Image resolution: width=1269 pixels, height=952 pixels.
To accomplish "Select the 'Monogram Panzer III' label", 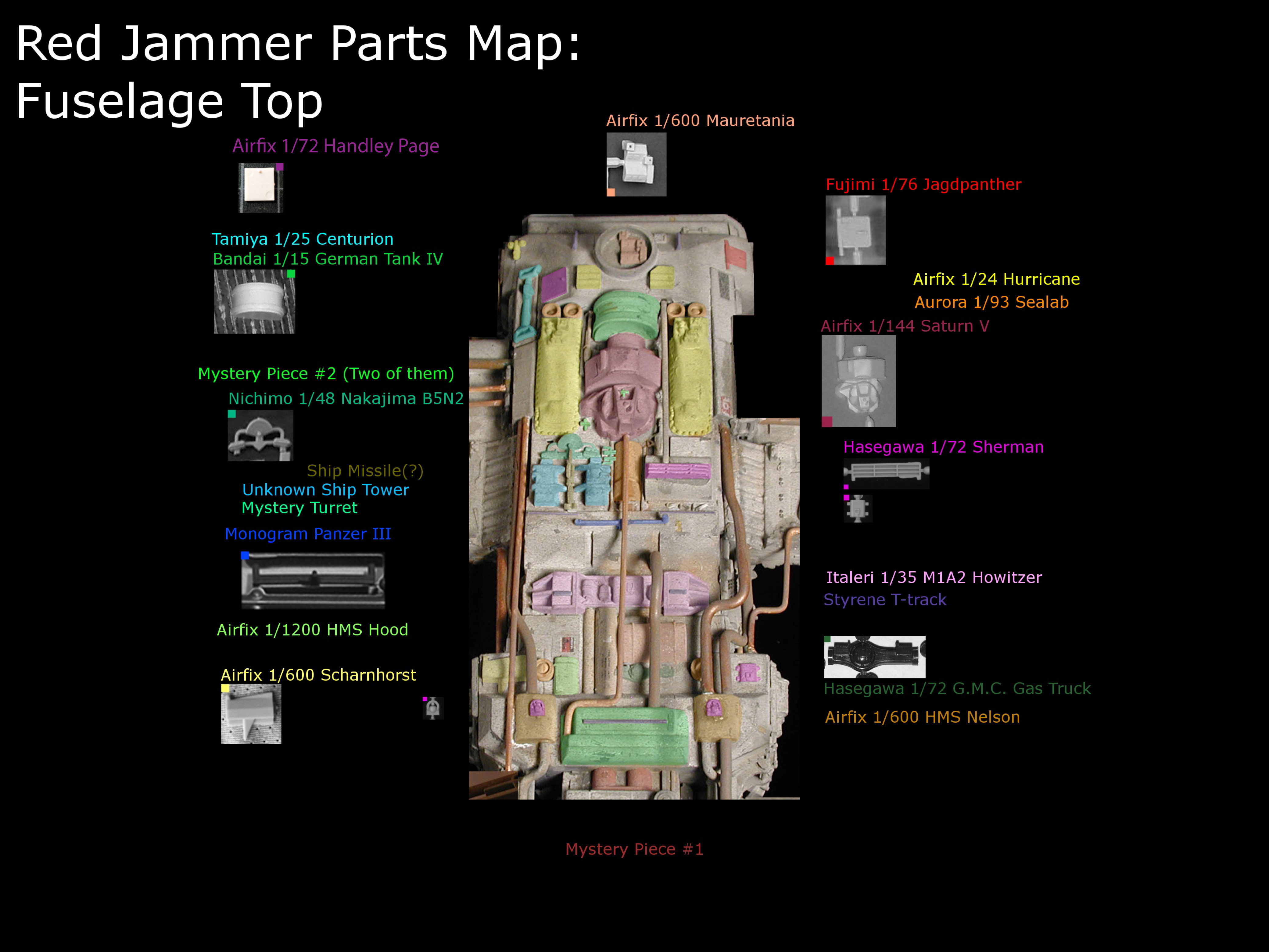I will pyautogui.click(x=307, y=534).
